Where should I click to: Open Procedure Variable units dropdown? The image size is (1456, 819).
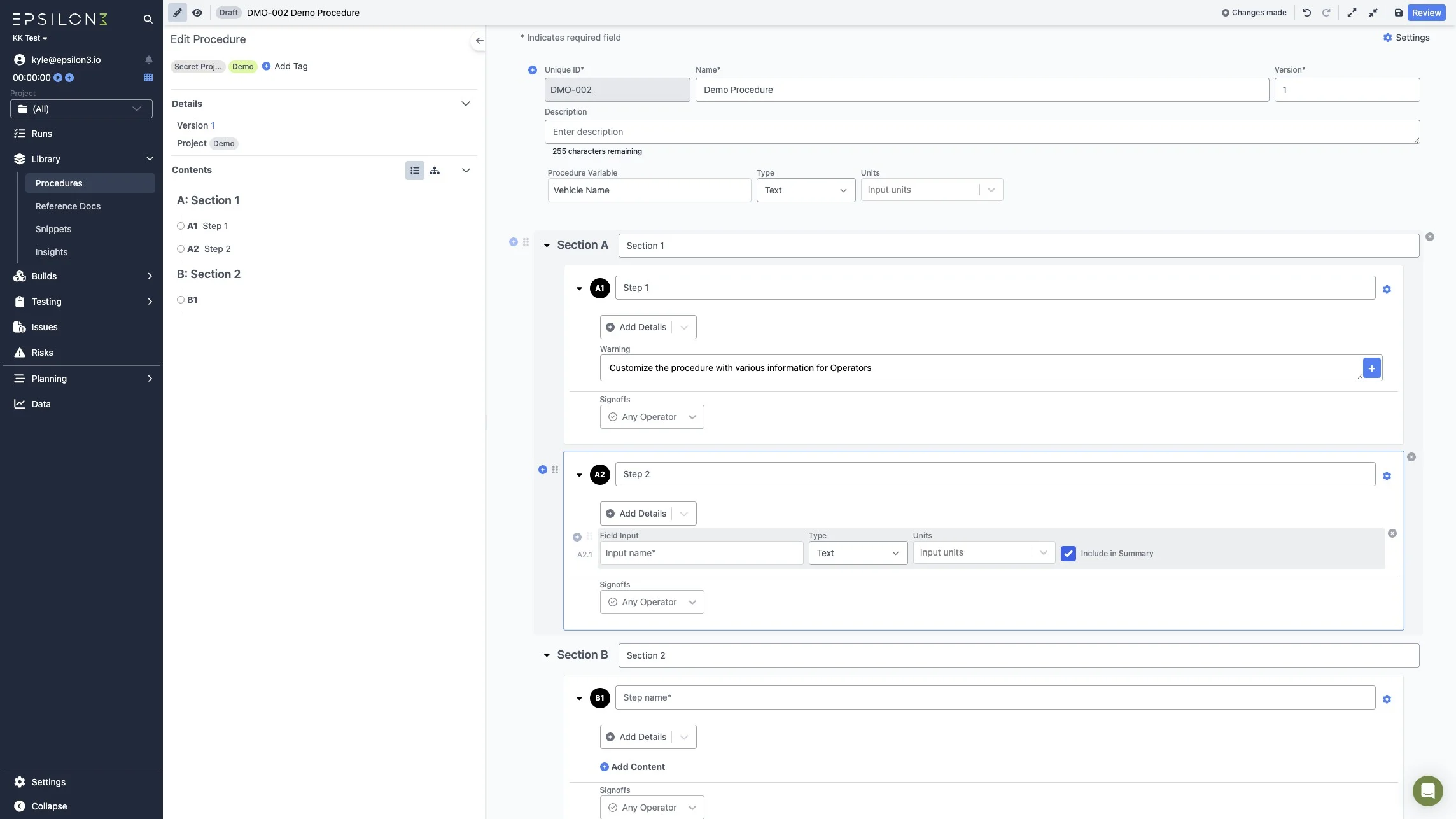(x=932, y=190)
